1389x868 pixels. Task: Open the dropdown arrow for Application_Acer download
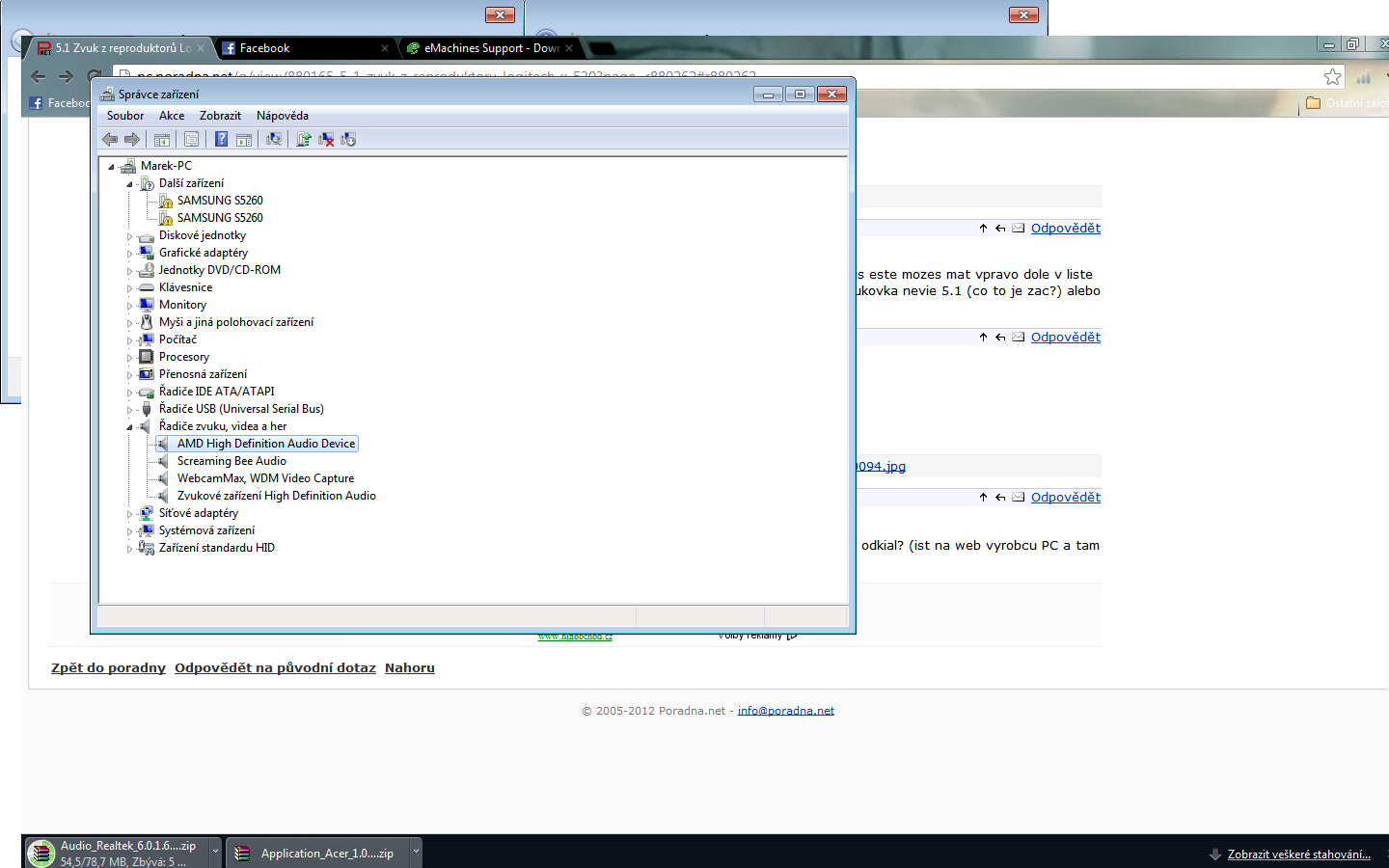point(416,852)
